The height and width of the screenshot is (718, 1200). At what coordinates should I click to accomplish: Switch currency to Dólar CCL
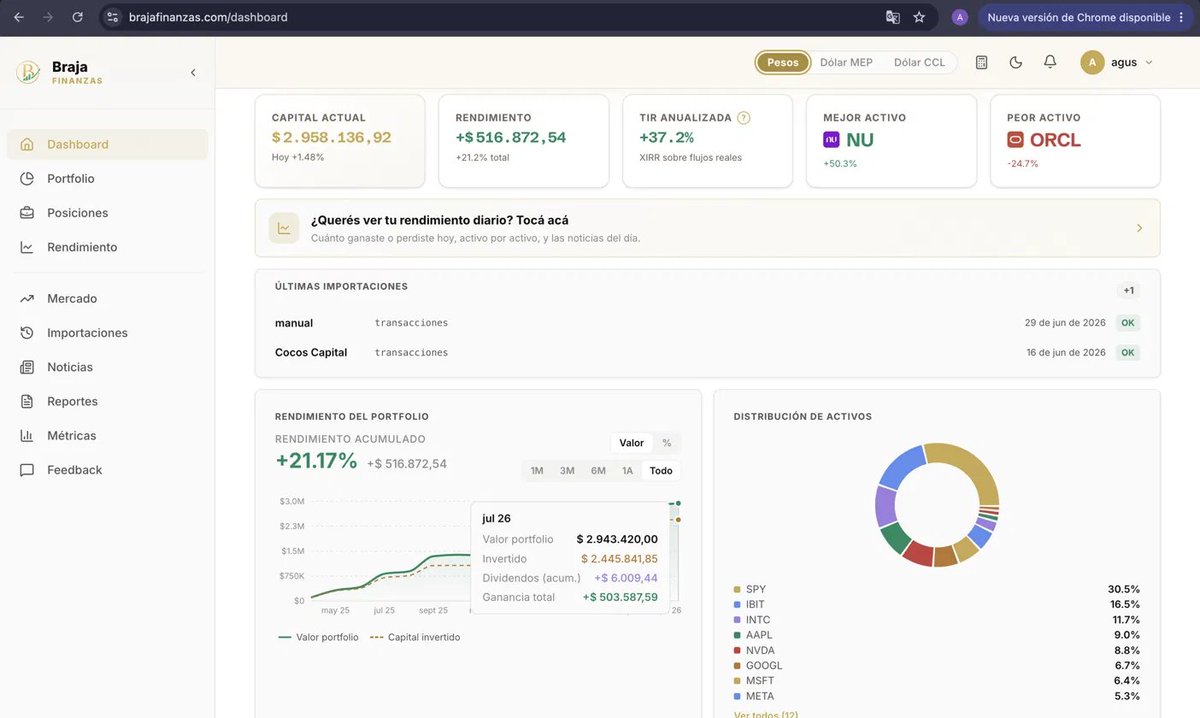click(x=919, y=62)
